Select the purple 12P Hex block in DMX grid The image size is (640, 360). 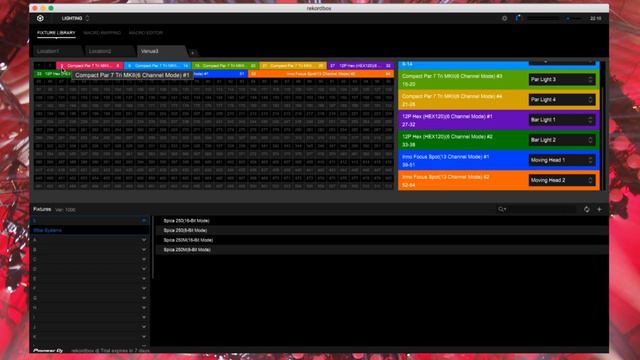(x=360, y=65)
